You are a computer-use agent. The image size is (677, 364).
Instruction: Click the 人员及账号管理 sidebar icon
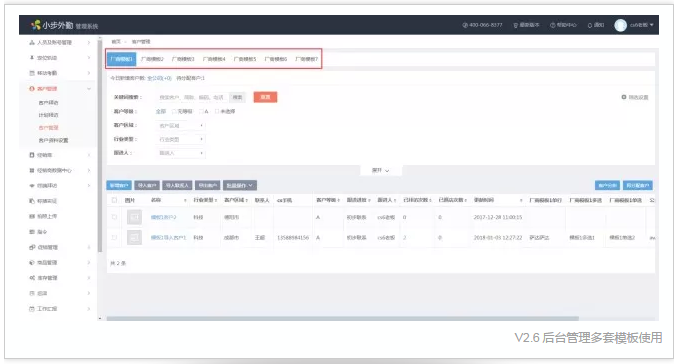coord(32,42)
